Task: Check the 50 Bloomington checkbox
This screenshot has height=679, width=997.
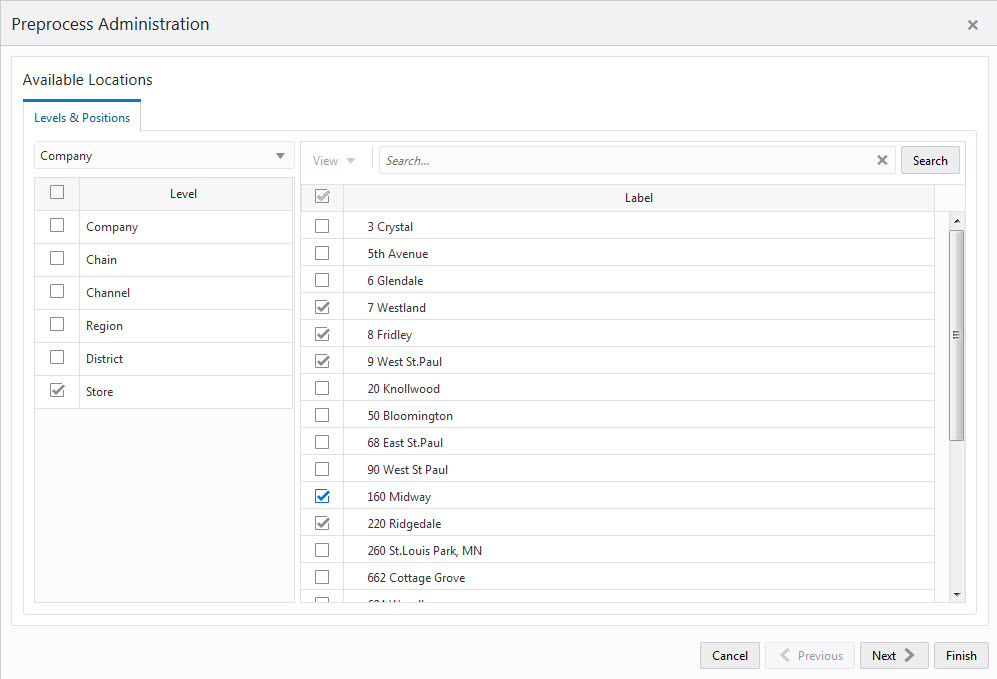Action: [x=322, y=415]
